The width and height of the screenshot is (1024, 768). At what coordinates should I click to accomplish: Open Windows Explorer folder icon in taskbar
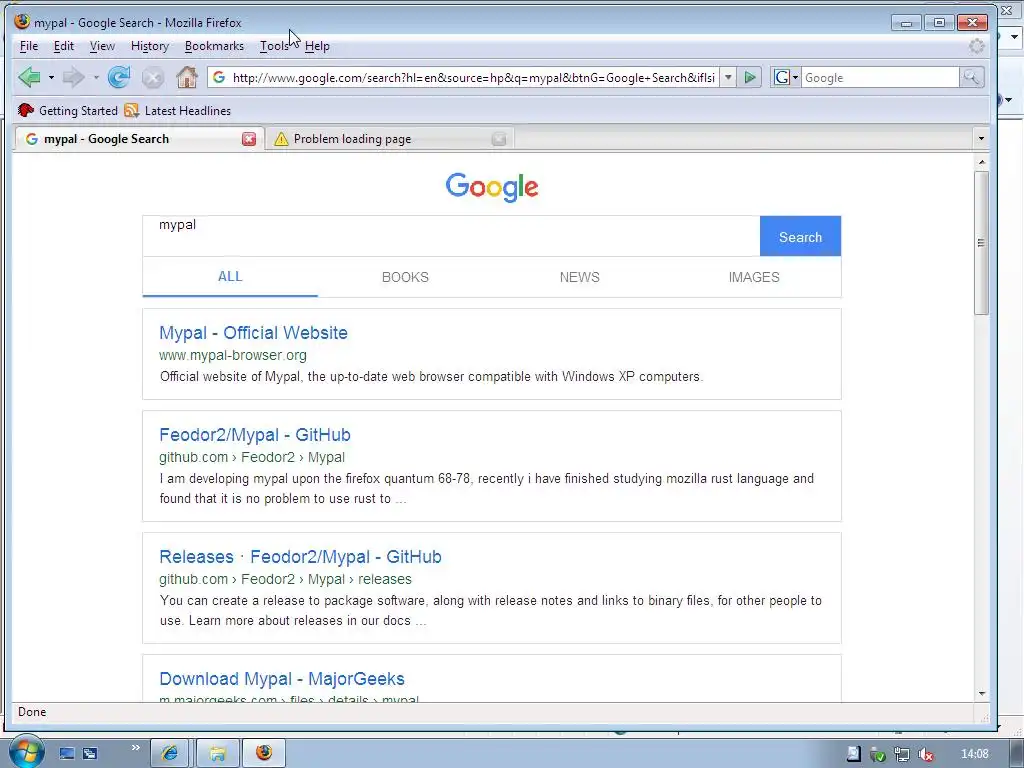[x=217, y=753]
